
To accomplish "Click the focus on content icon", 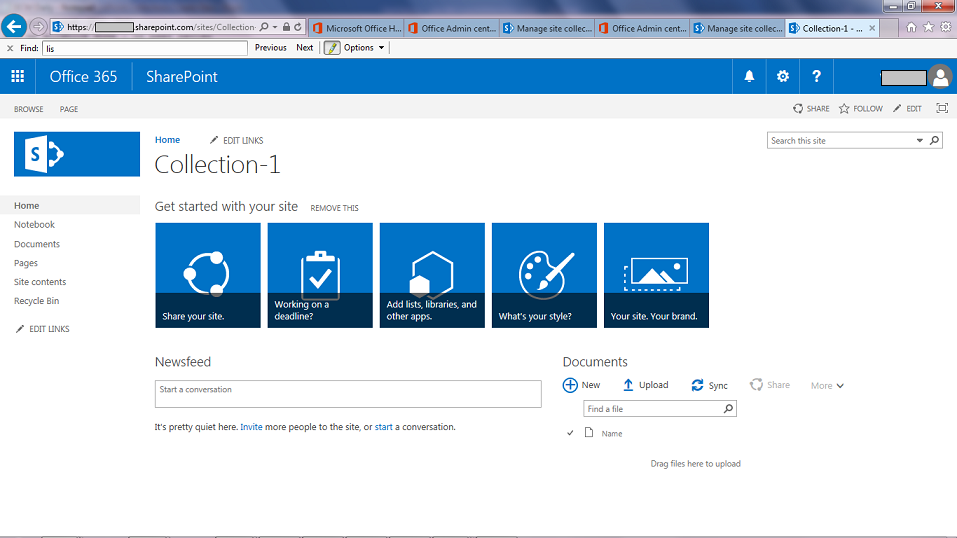I will pyautogui.click(x=942, y=108).
